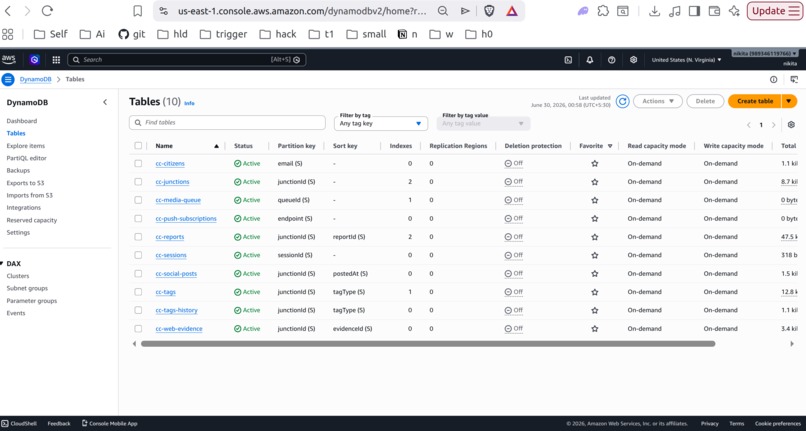
Task: Check the cc-citizens row checkbox
Action: (138, 164)
